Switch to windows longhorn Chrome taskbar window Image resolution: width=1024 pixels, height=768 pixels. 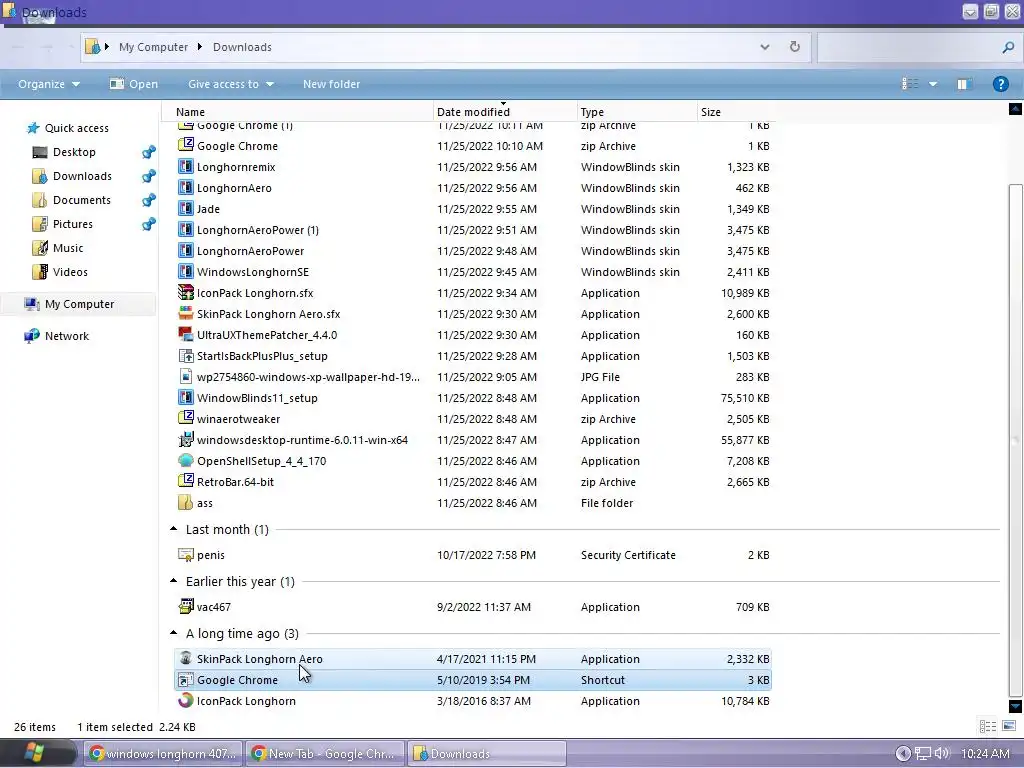point(163,753)
